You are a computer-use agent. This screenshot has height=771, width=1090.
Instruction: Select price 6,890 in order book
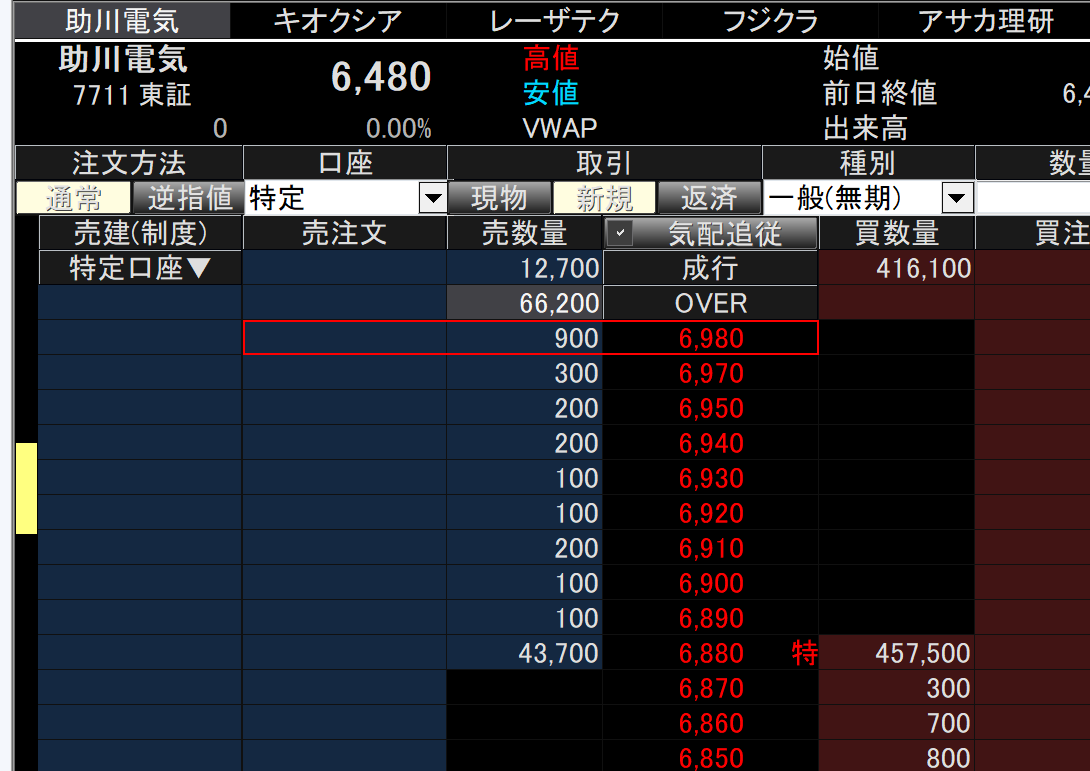(711, 618)
